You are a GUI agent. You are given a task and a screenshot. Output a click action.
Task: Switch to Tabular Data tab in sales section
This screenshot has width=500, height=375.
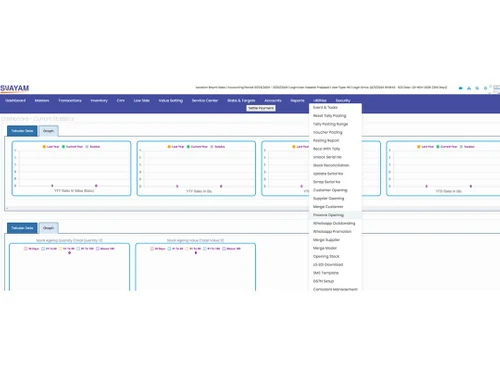22,131
